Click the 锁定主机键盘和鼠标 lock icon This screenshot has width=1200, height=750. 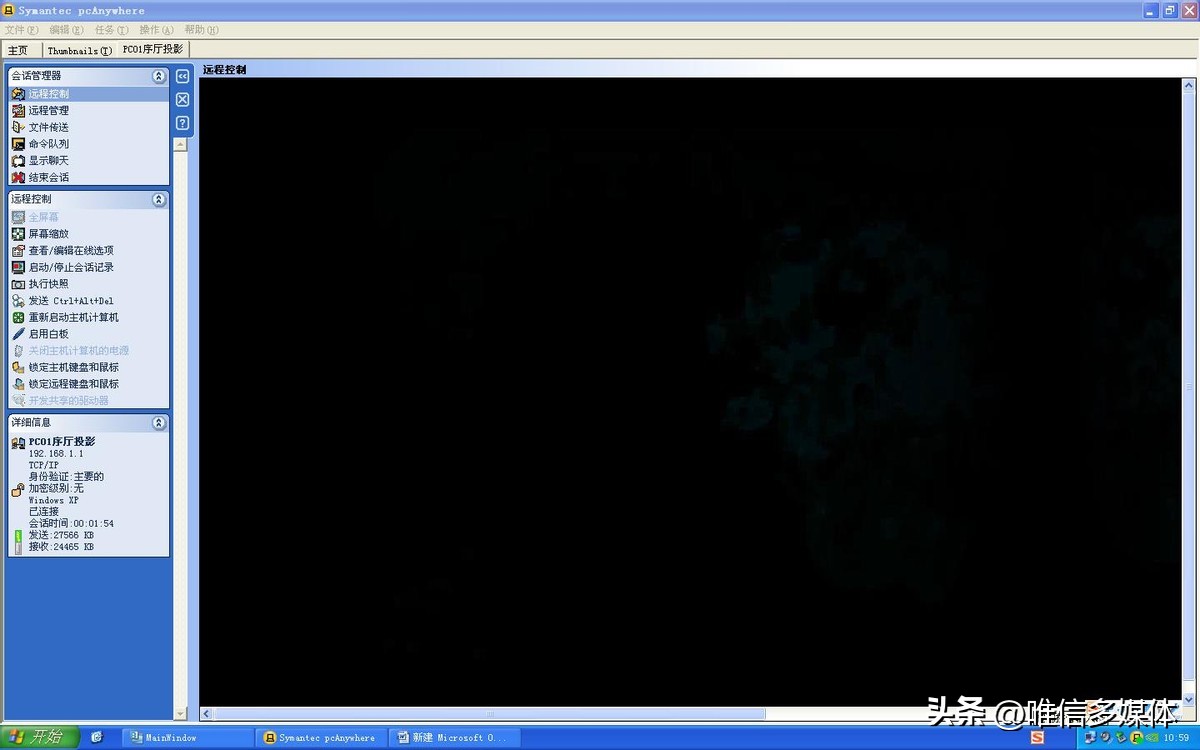[x=18, y=367]
